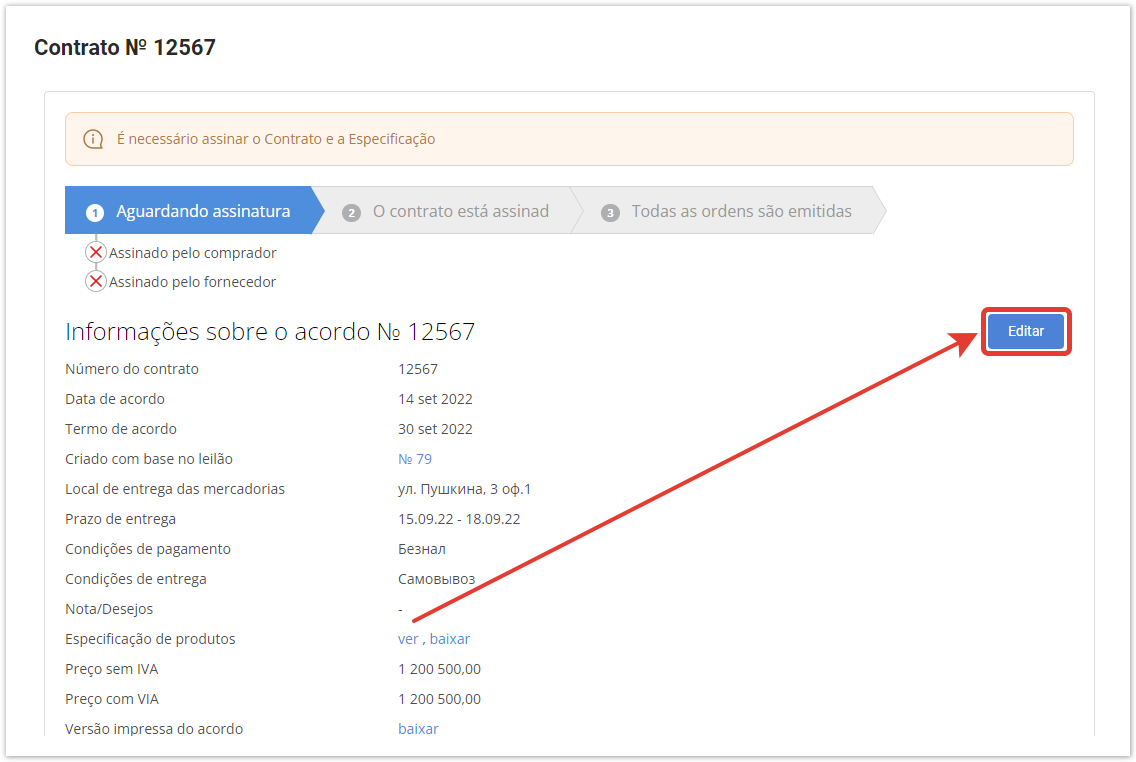Select the Todas as ordens são emitidas step

(x=741, y=211)
